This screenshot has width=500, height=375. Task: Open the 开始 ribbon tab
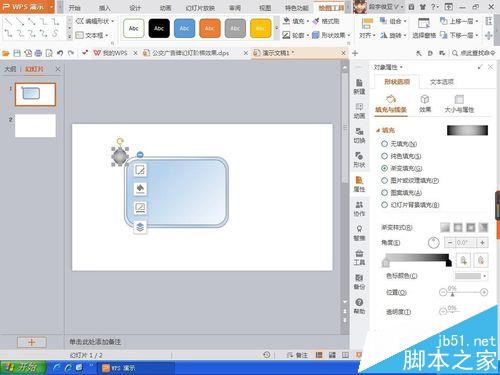pyautogui.click(x=75, y=8)
